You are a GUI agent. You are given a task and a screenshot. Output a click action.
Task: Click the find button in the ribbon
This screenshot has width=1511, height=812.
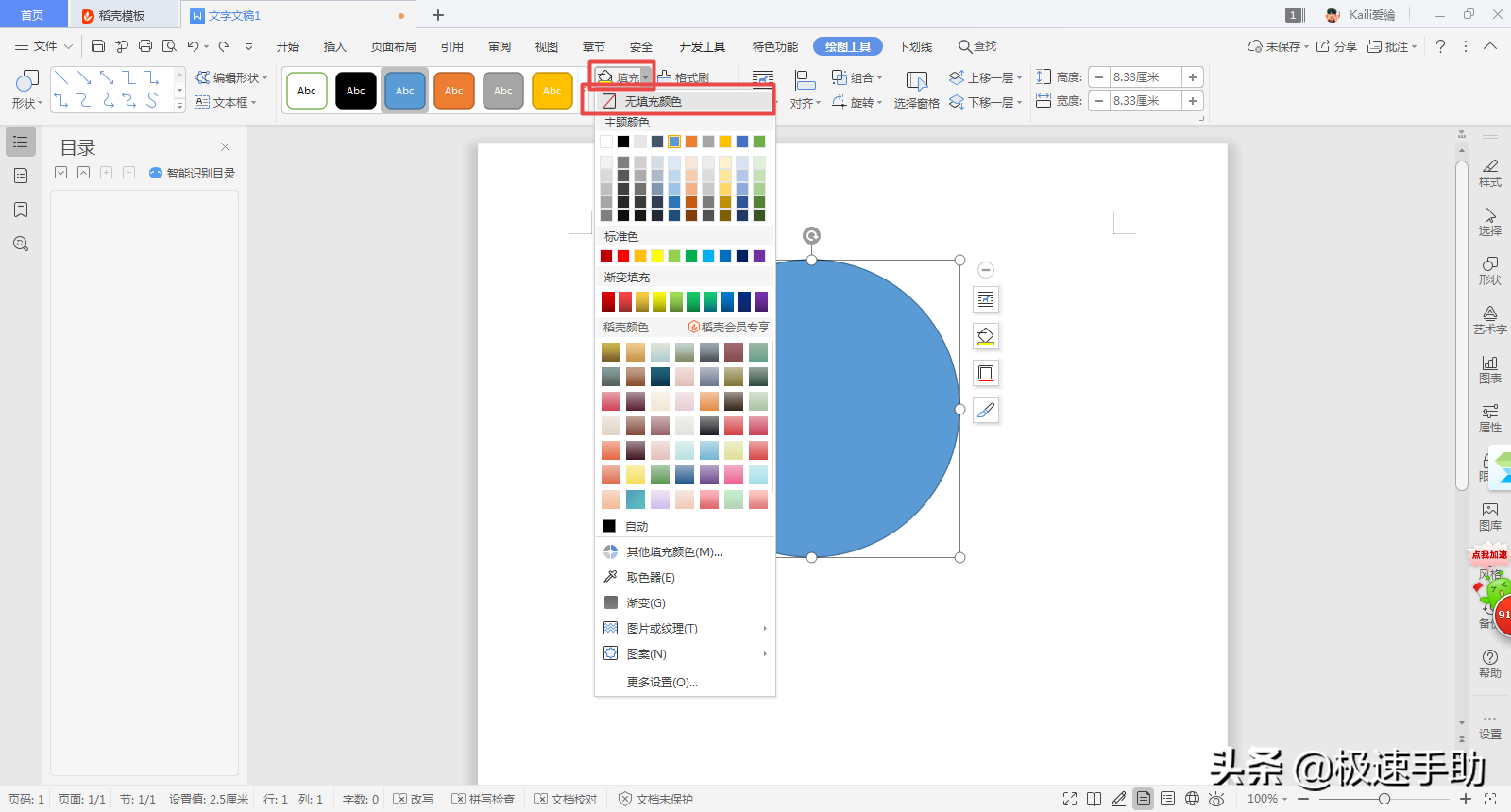pyautogui.click(x=977, y=46)
